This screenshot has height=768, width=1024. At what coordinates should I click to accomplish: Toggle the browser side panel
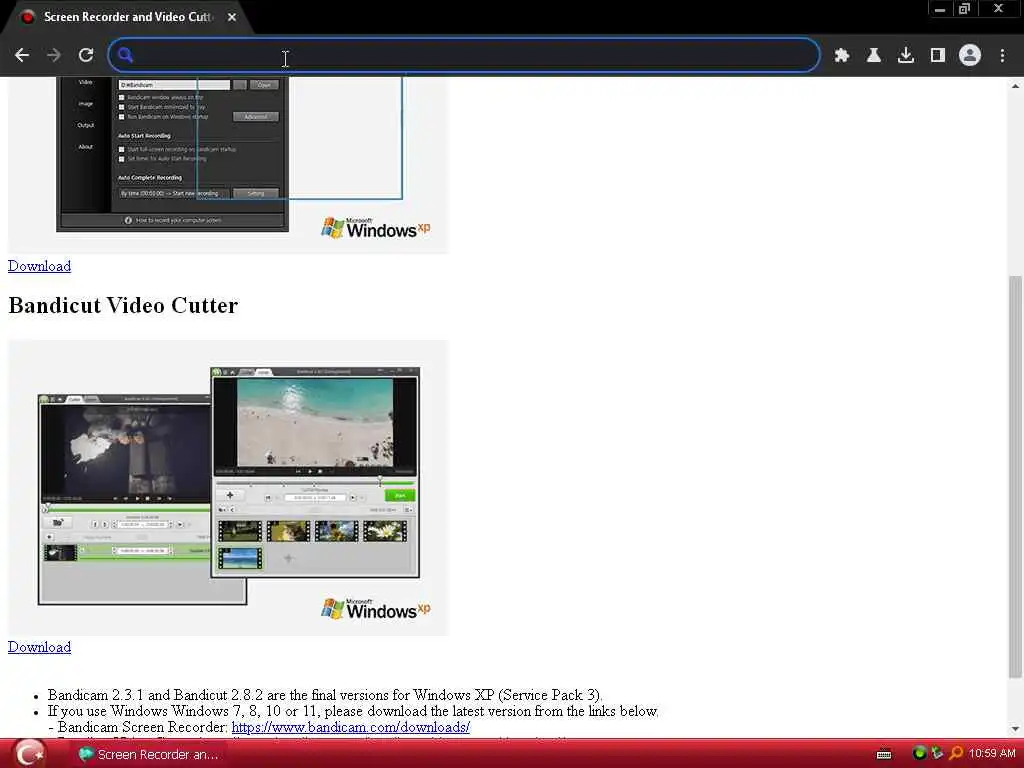(x=938, y=56)
